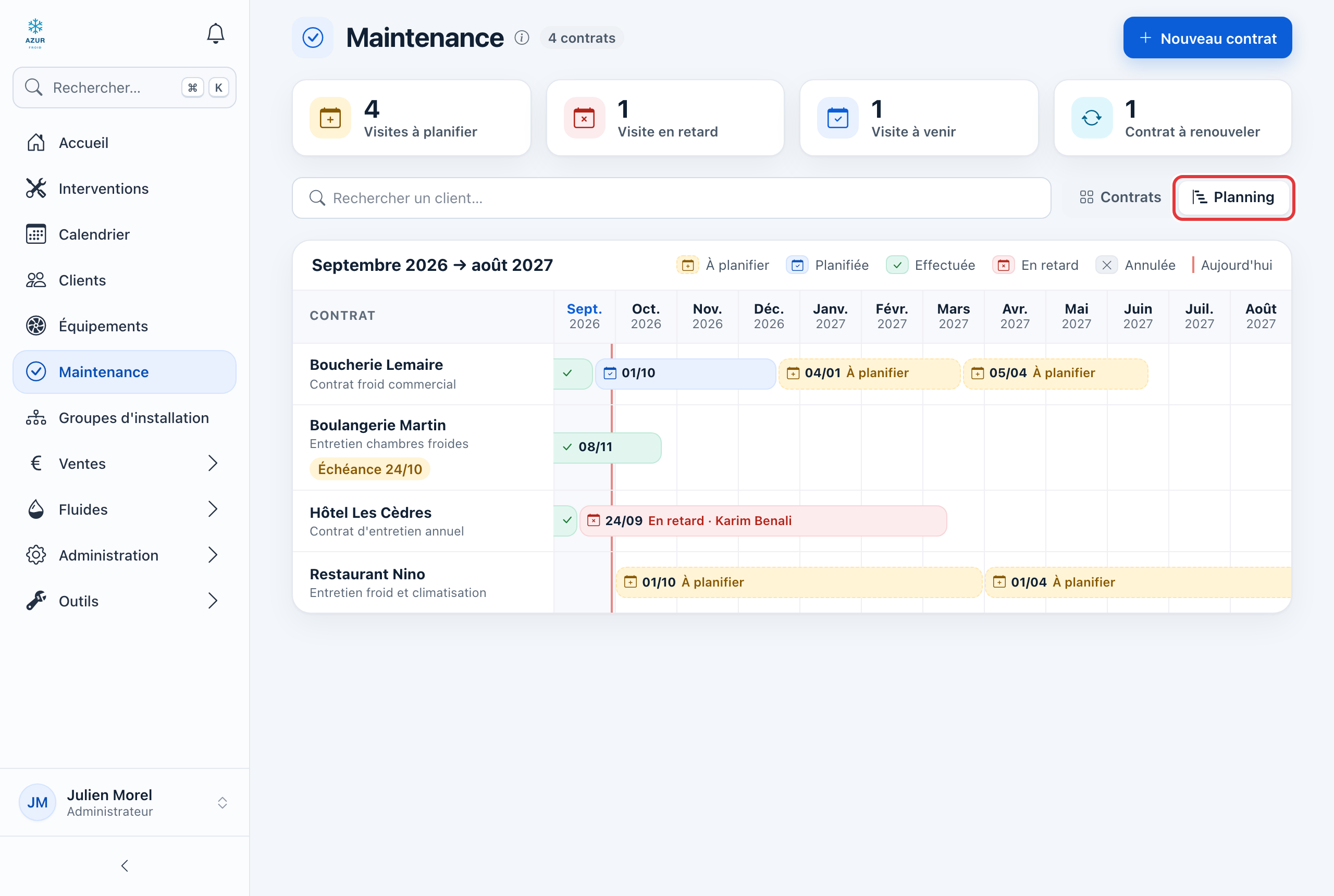
Task: Click the Aujourd'hui legend label
Action: click(1236, 265)
